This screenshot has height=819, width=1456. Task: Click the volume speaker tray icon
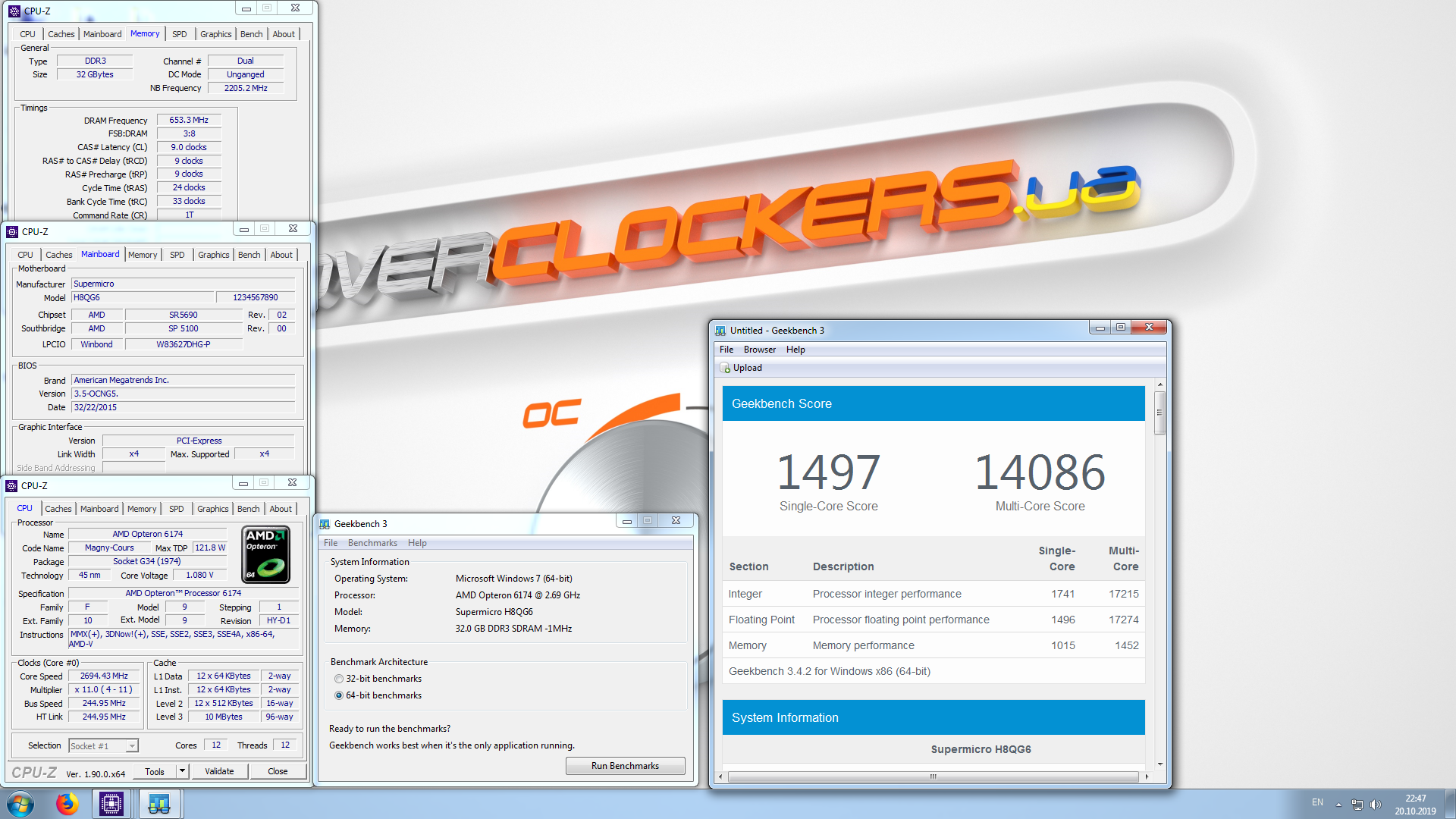[x=1376, y=804]
